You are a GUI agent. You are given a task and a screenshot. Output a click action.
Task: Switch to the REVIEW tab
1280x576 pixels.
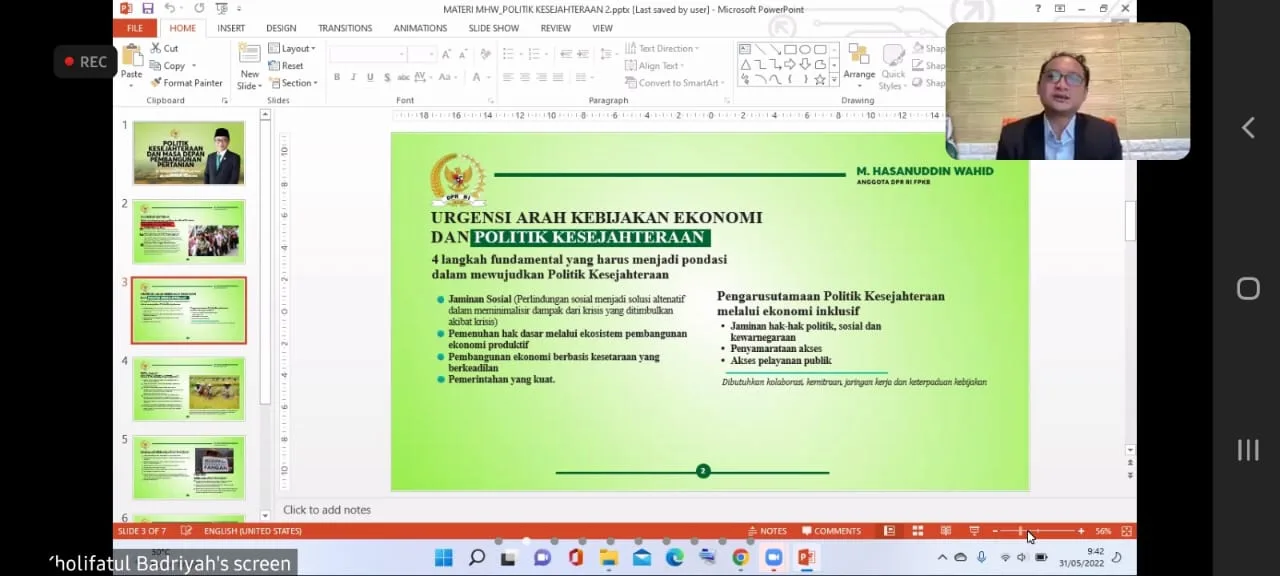point(556,28)
